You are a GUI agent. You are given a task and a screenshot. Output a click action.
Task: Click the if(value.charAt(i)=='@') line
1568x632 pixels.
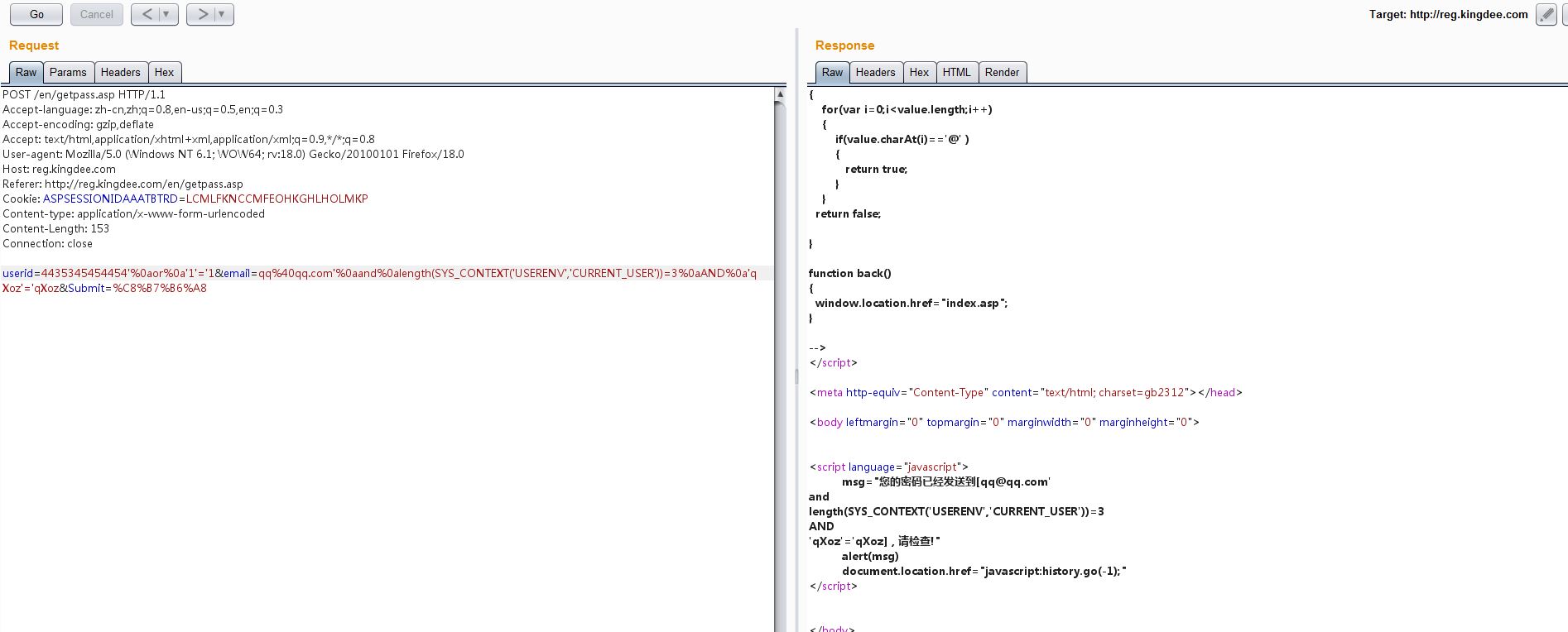click(902, 139)
